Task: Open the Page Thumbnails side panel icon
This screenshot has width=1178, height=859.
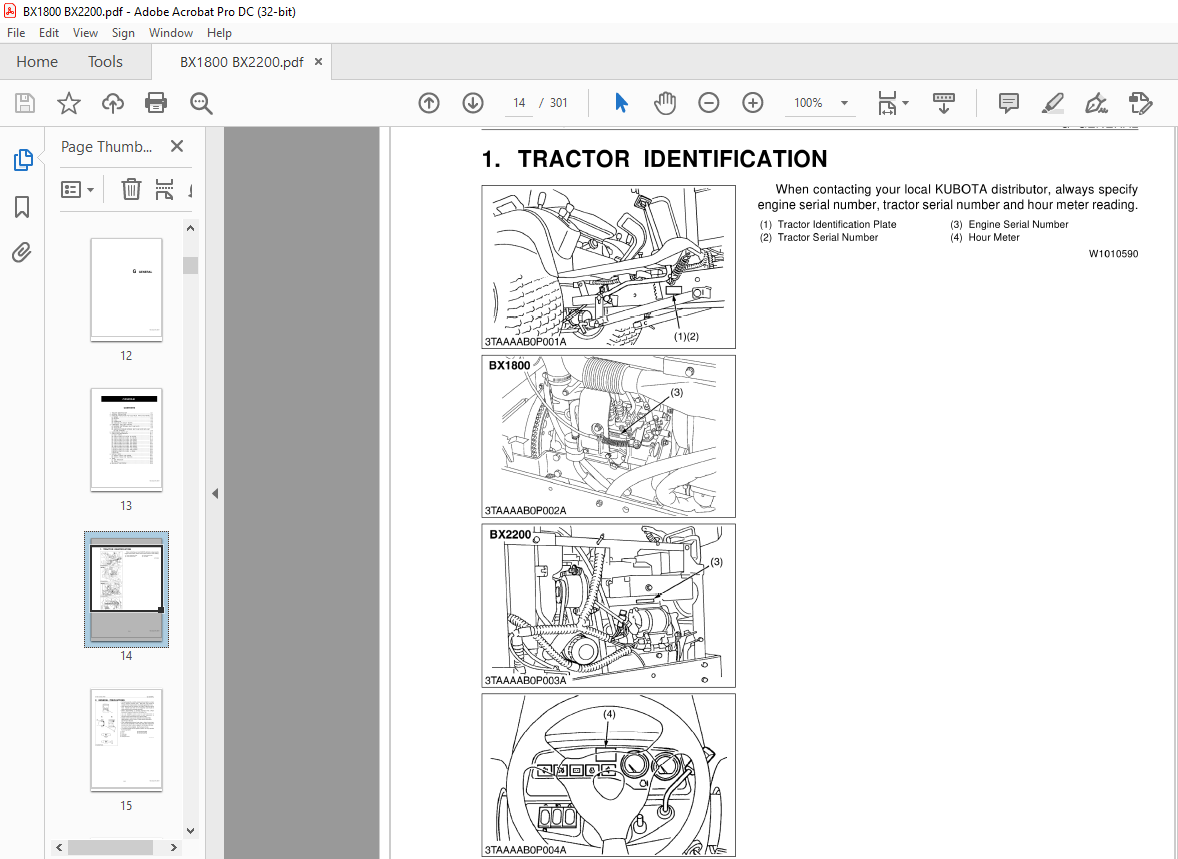Action: click(x=23, y=159)
